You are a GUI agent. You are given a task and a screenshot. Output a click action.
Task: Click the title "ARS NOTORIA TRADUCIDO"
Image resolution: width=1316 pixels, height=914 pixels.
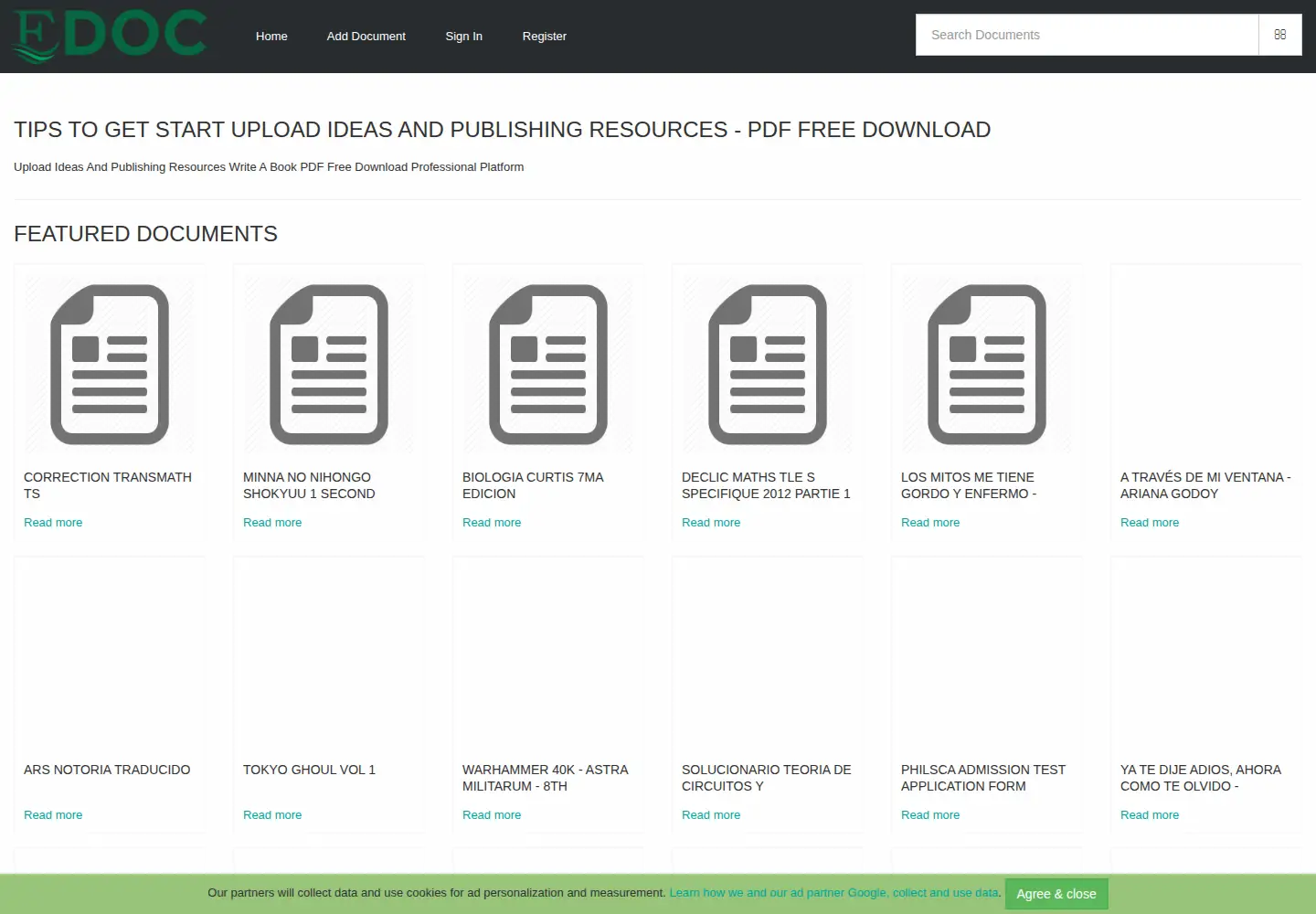pos(107,770)
